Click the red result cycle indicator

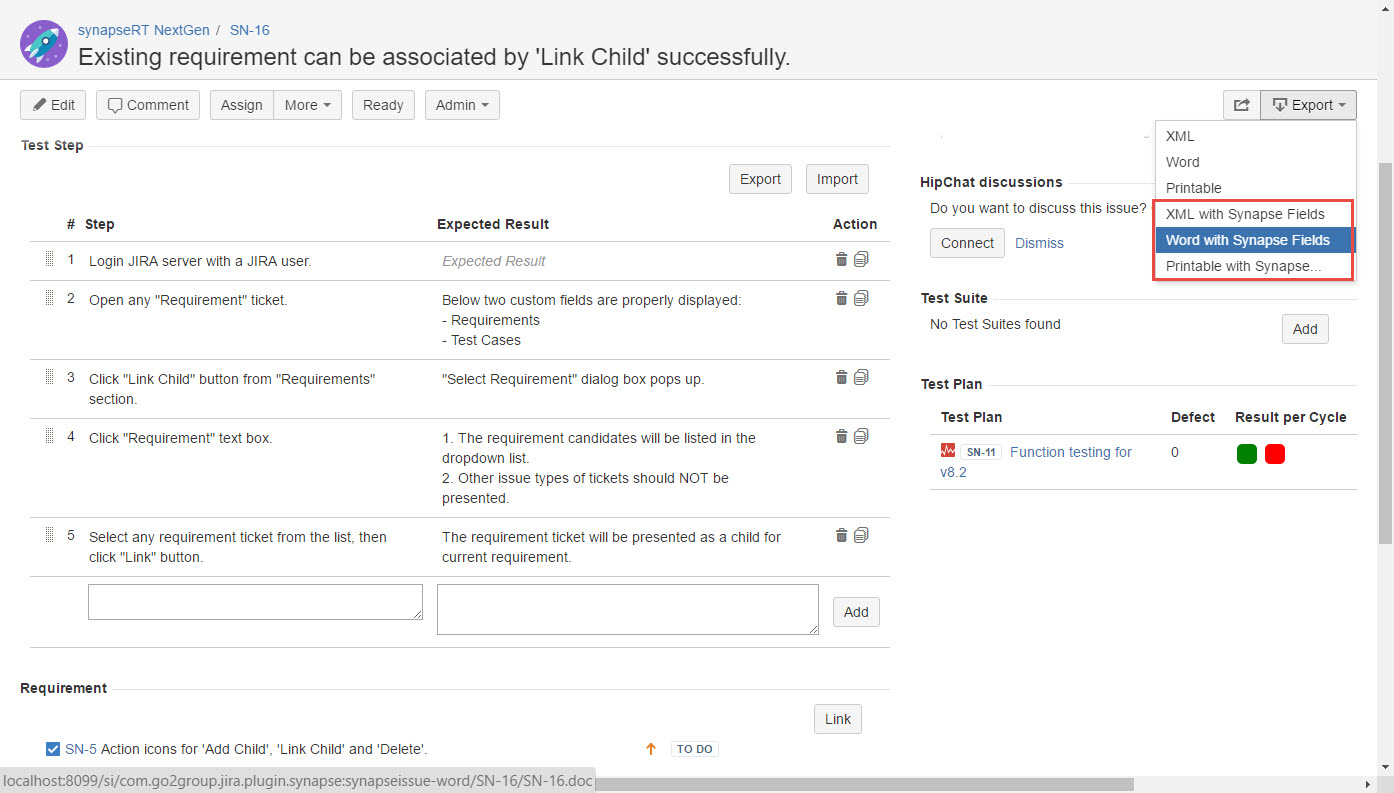click(1275, 454)
